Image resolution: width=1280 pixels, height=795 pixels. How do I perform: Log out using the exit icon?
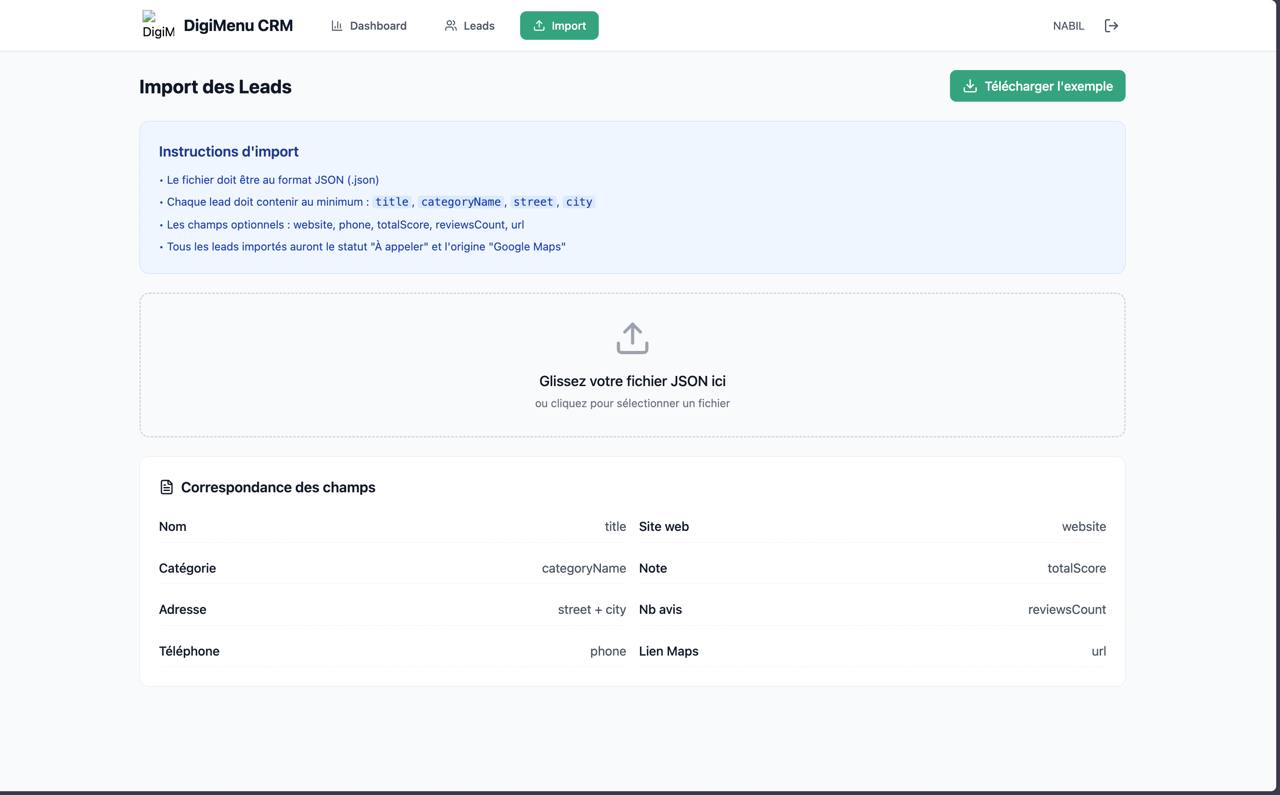1111,26
